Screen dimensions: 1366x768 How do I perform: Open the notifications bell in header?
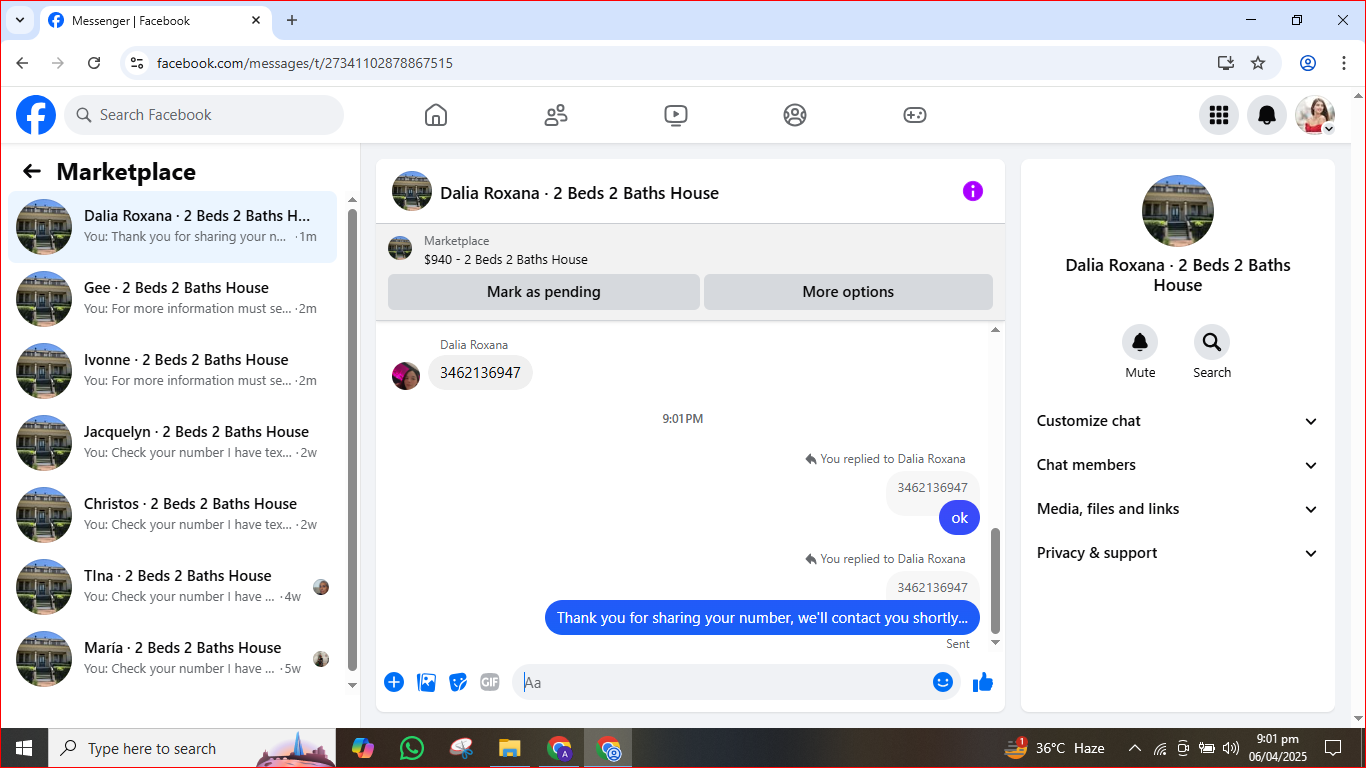(x=1267, y=115)
